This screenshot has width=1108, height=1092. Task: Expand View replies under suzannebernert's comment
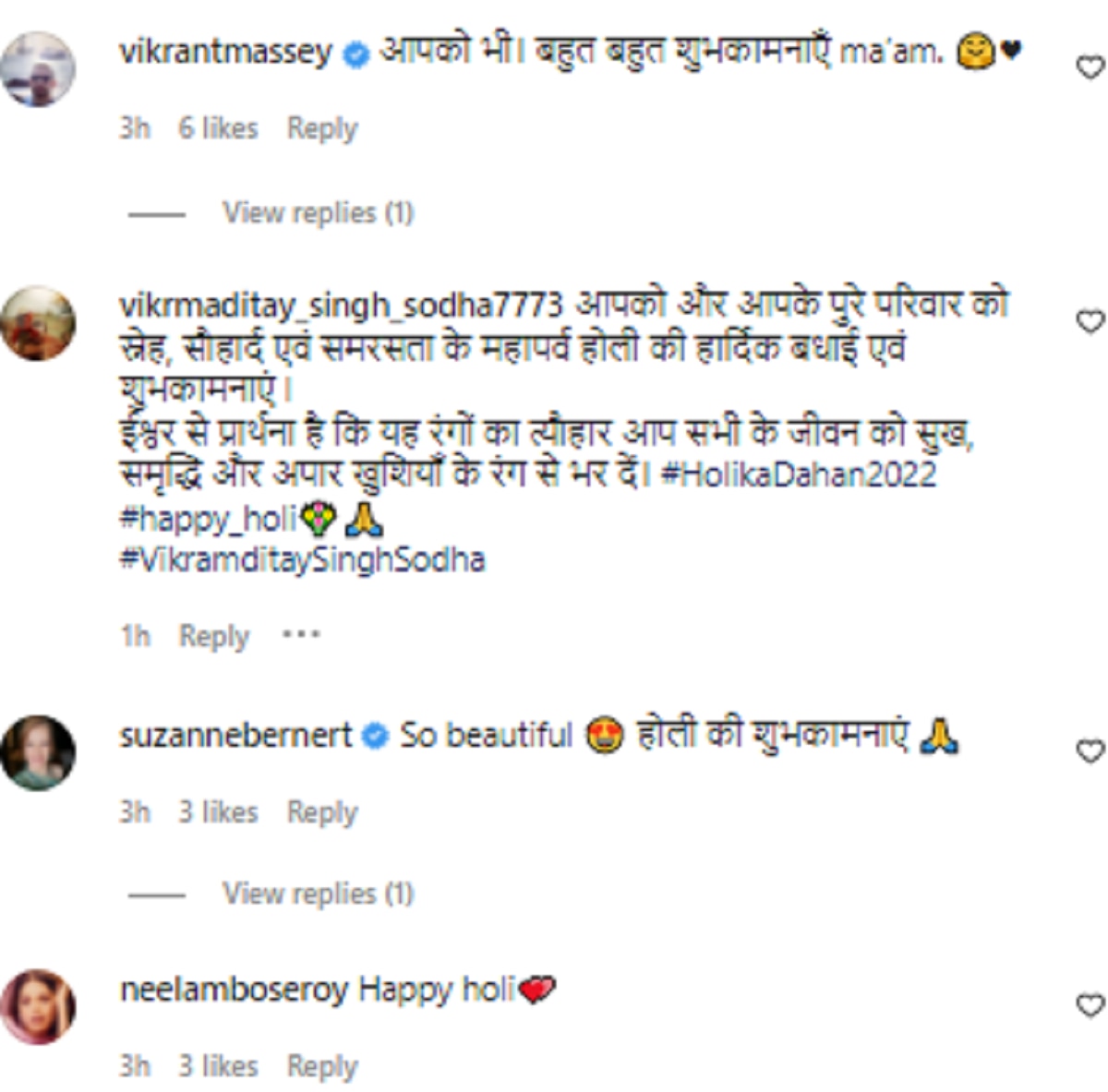tap(318, 894)
